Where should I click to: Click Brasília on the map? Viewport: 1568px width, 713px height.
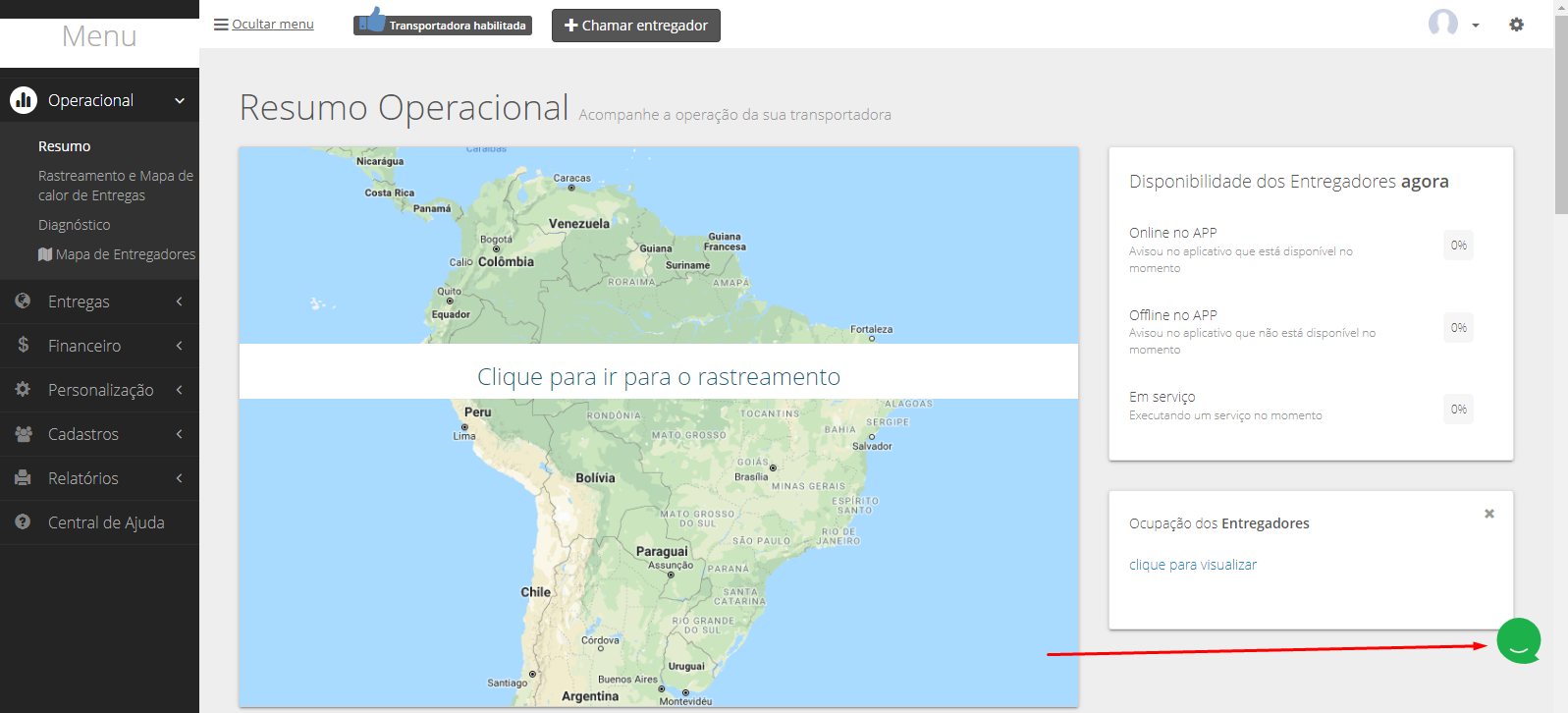point(752,477)
